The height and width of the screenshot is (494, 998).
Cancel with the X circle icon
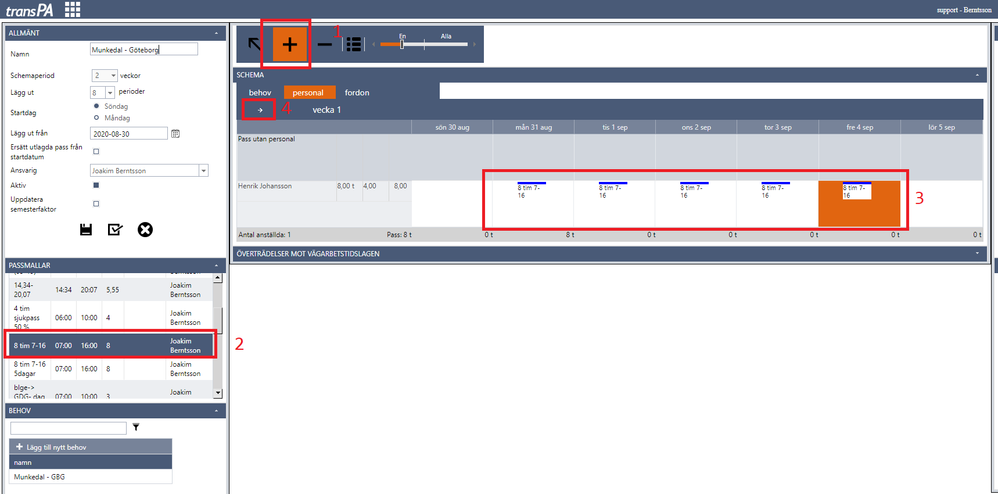[x=145, y=230]
